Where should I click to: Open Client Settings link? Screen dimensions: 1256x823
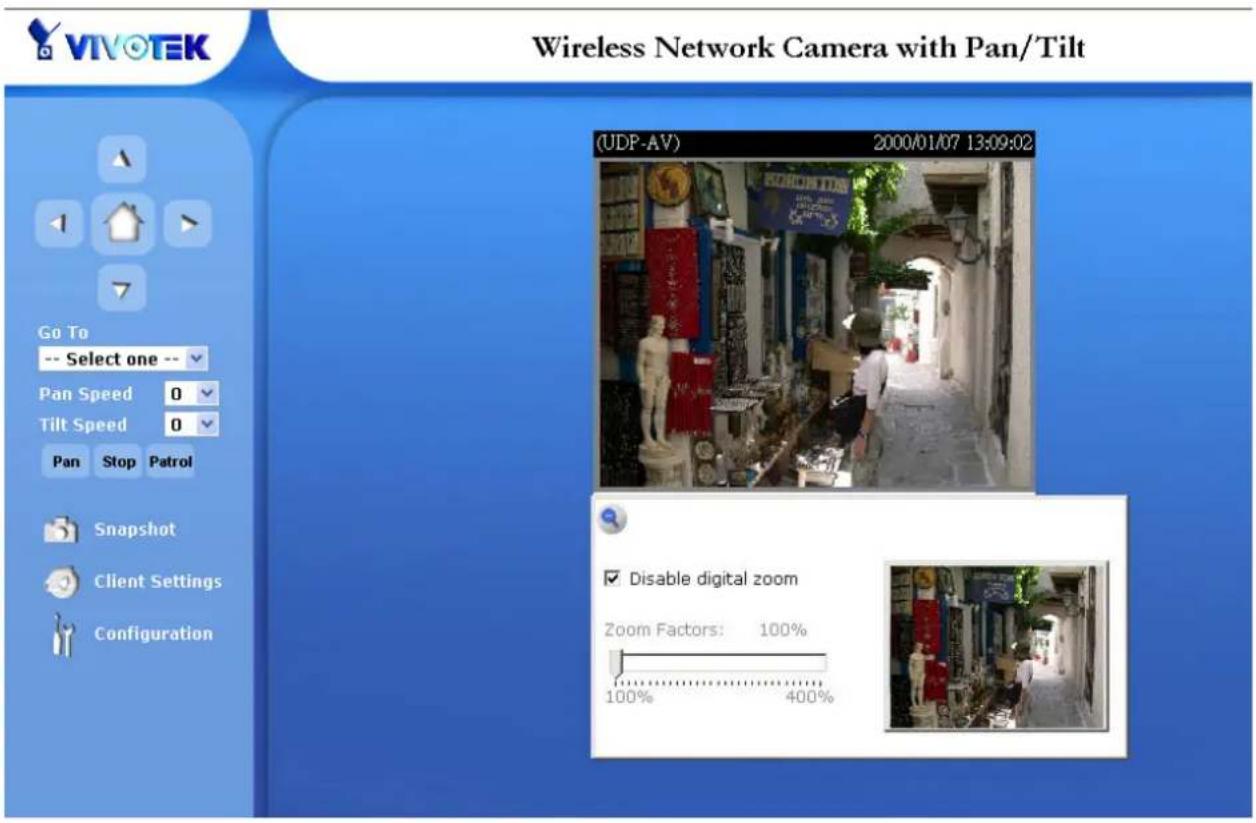coord(157,581)
